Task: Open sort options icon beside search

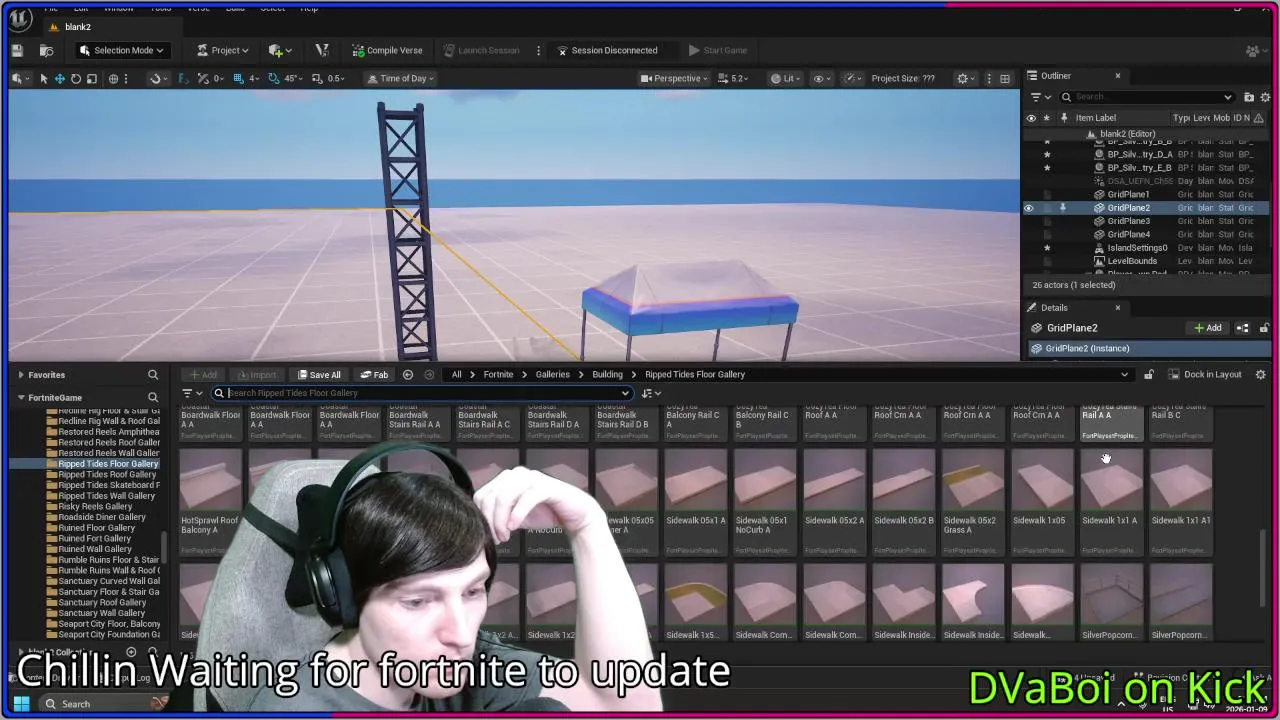Action: pyautogui.click(x=651, y=393)
